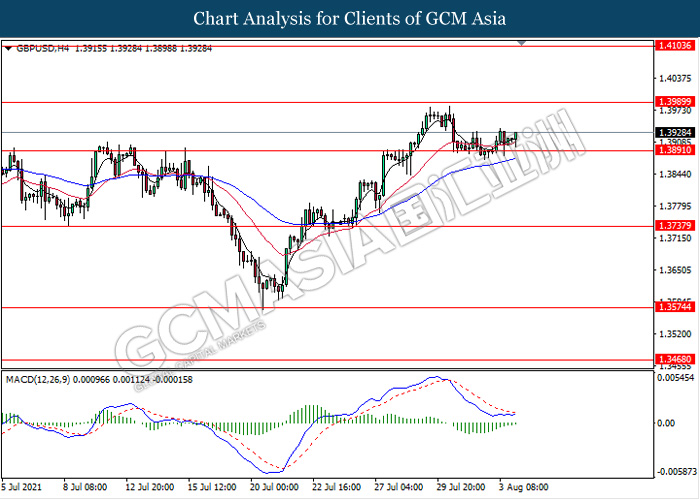700x500 pixels.
Task: Select the 1.35744 red price label
Action: point(675,307)
